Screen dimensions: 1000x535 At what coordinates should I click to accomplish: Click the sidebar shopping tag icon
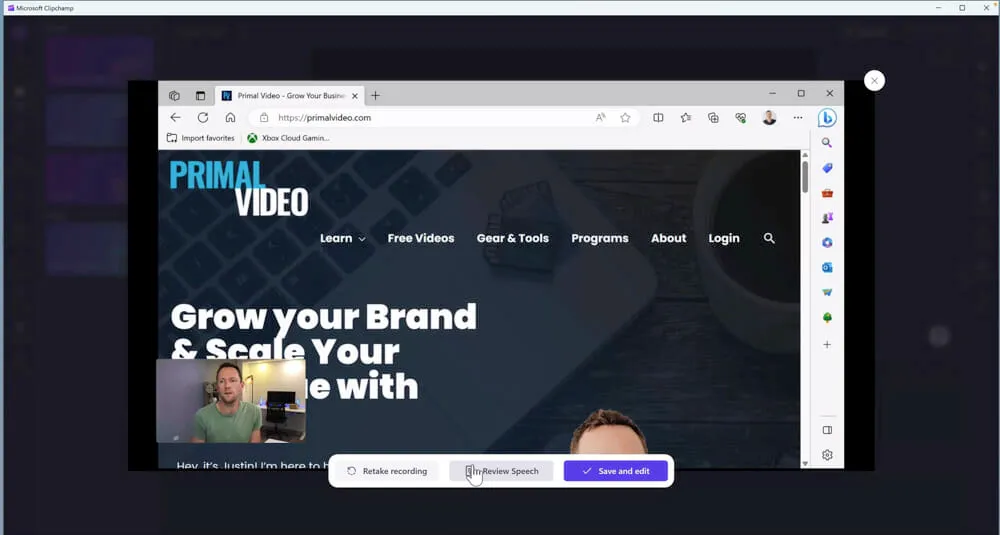827,168
